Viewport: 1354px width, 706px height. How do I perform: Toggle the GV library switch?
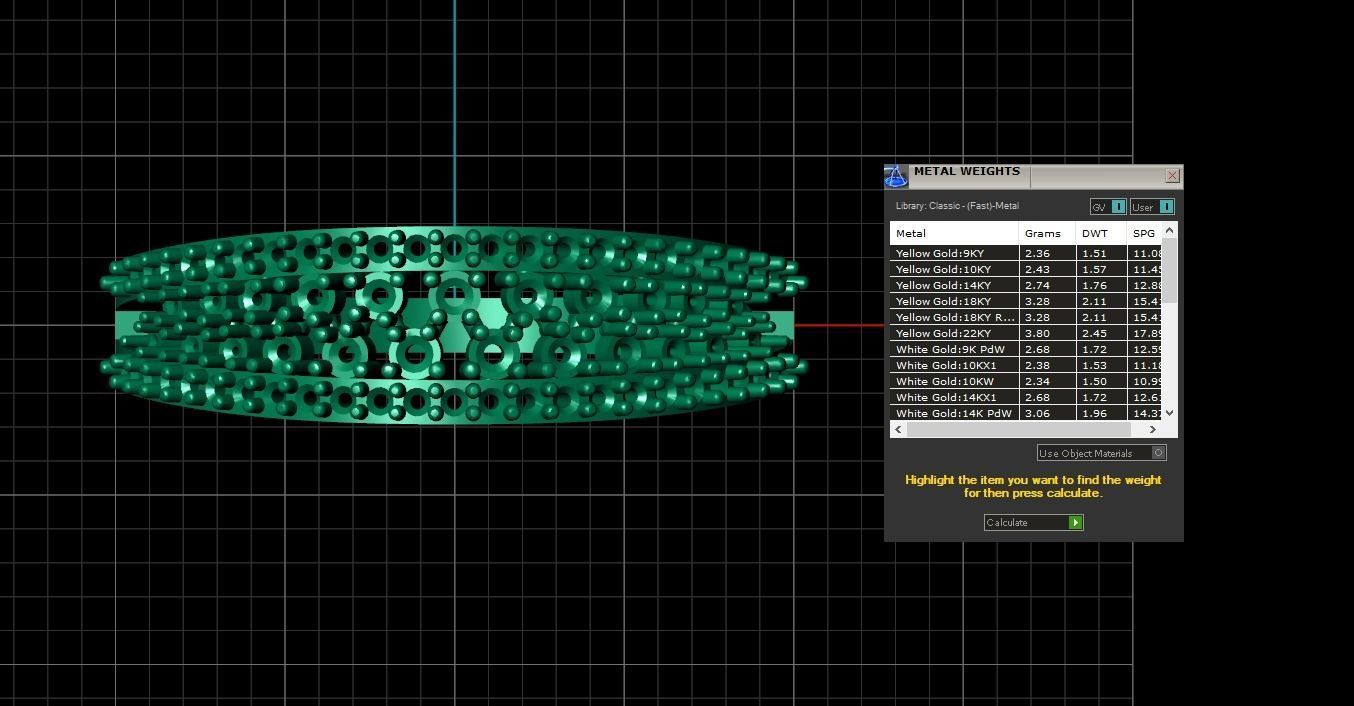(x=1108, y=207)
